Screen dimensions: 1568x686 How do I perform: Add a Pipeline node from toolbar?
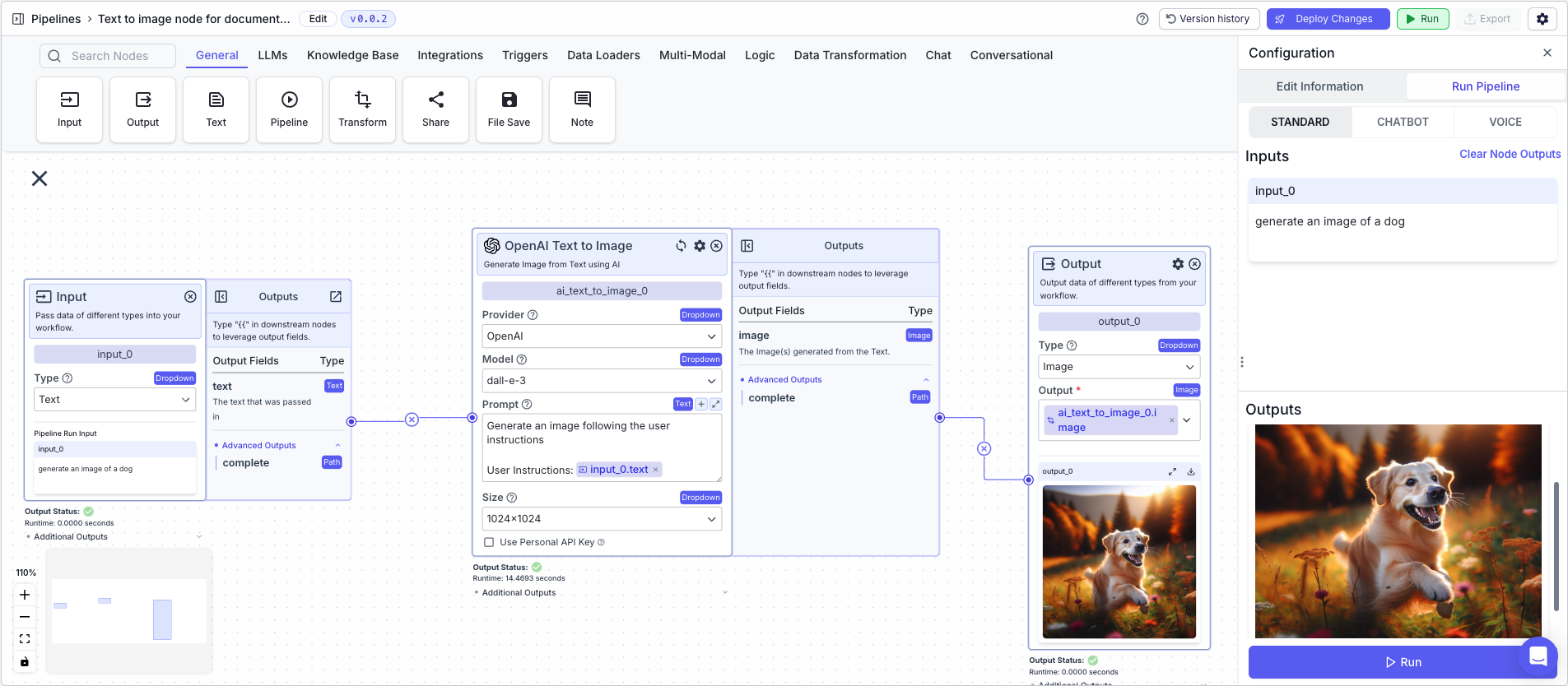289,109
